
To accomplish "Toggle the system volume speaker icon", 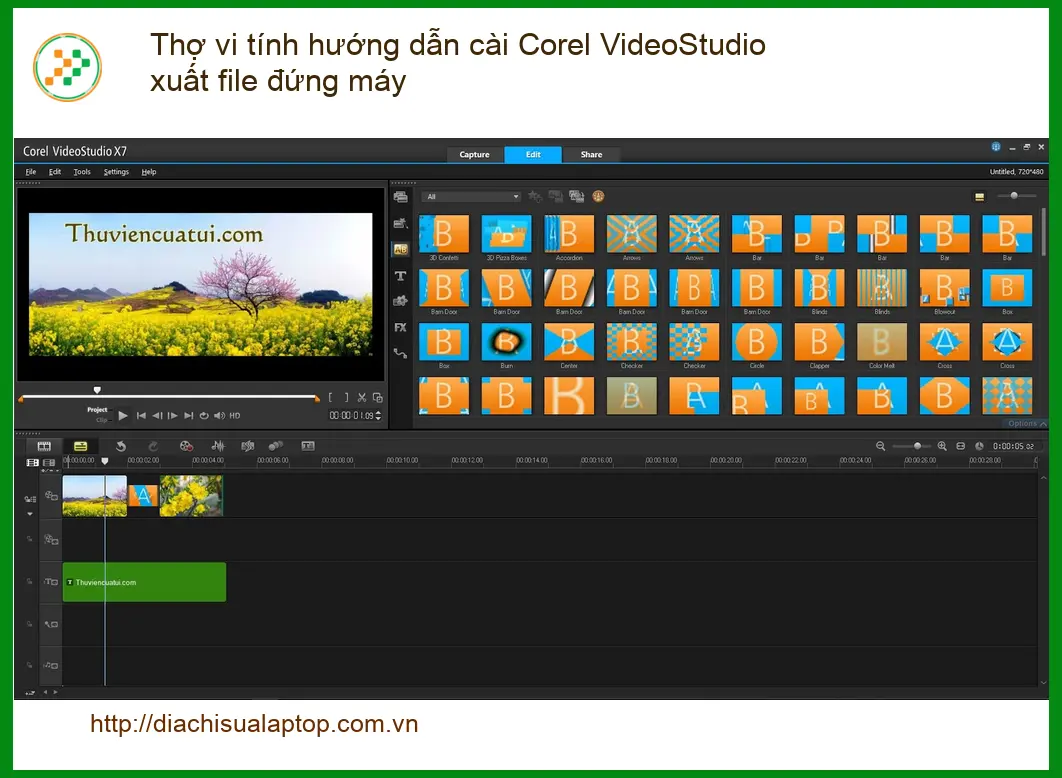I will (219, 416).
